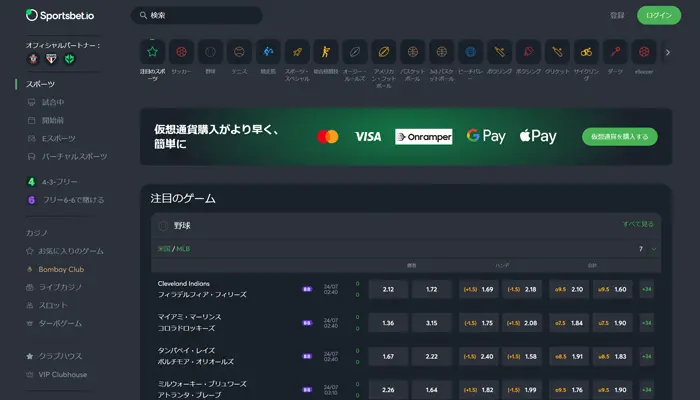Viewport: 700px width, 400px height.
Task: Select the cycling (サイクリング) icon
Action: click(586, 52)
